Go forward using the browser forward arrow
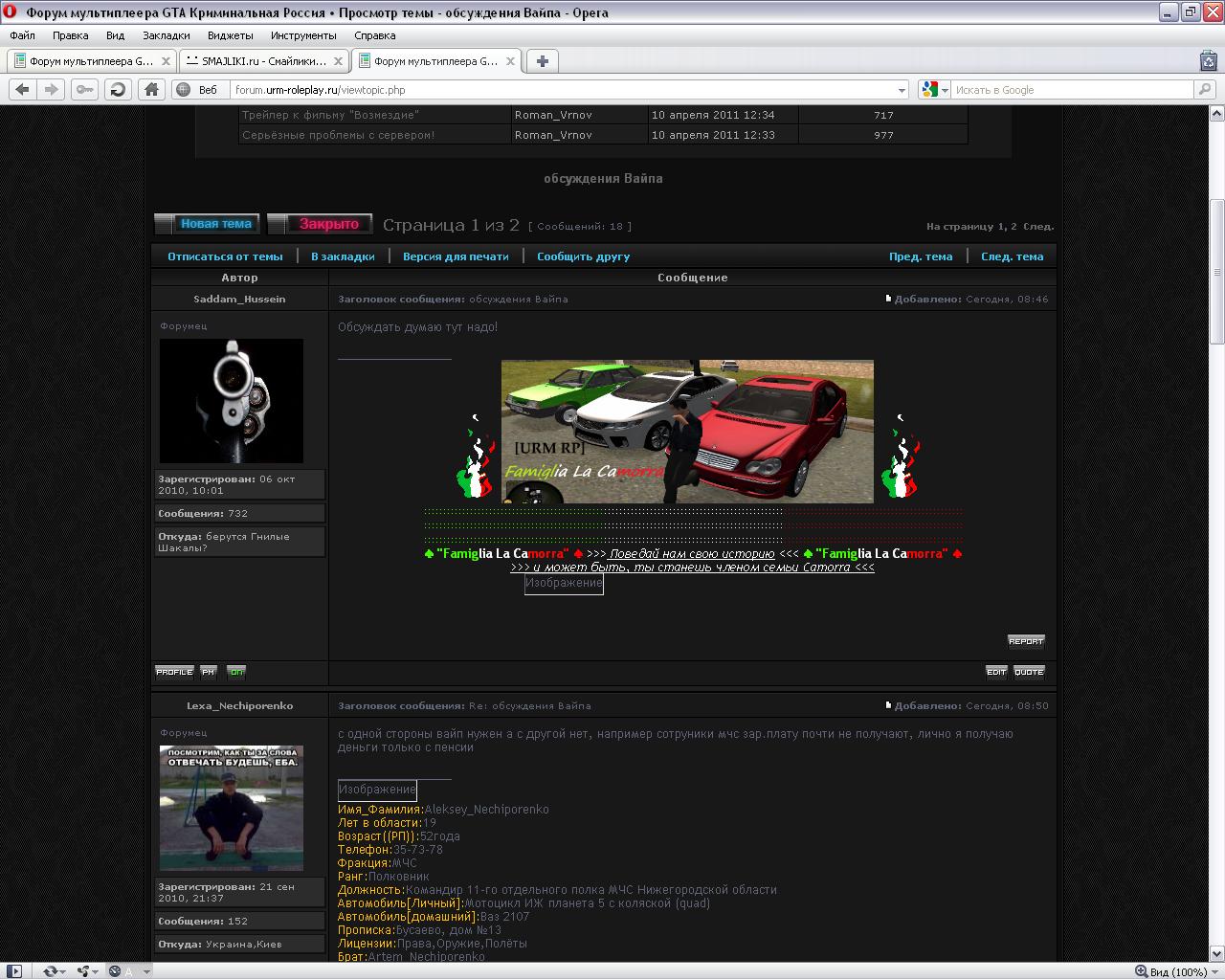The image size is (1225, 980). click(x=52, y=89)
